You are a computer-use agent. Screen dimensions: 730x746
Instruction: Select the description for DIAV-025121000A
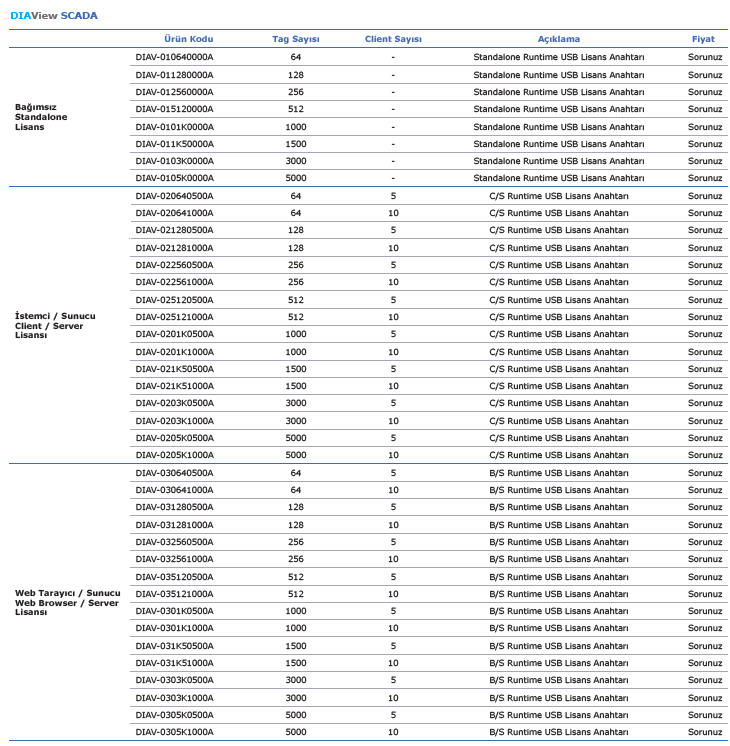coord(559,317)
